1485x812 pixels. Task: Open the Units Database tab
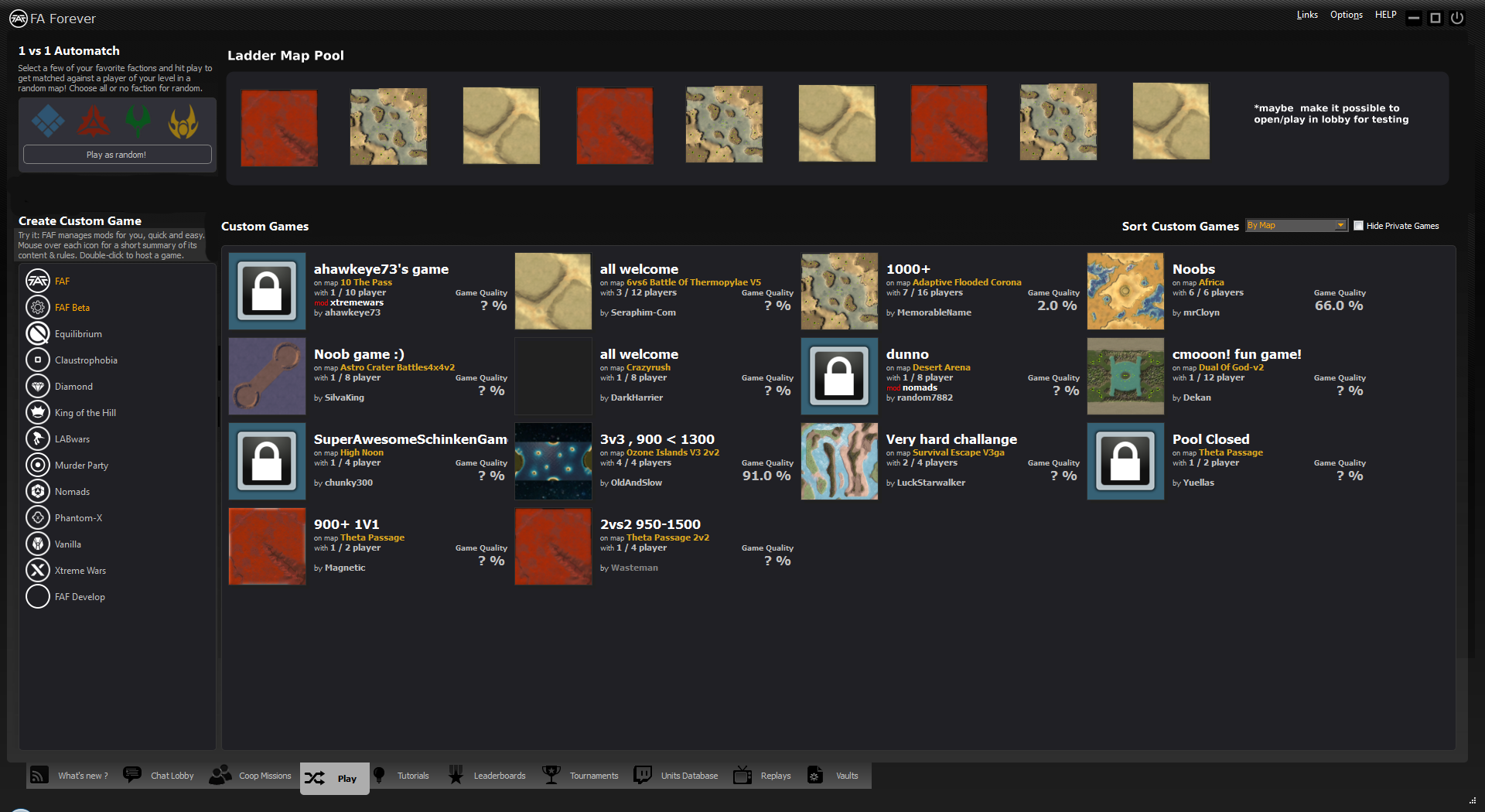676,776
